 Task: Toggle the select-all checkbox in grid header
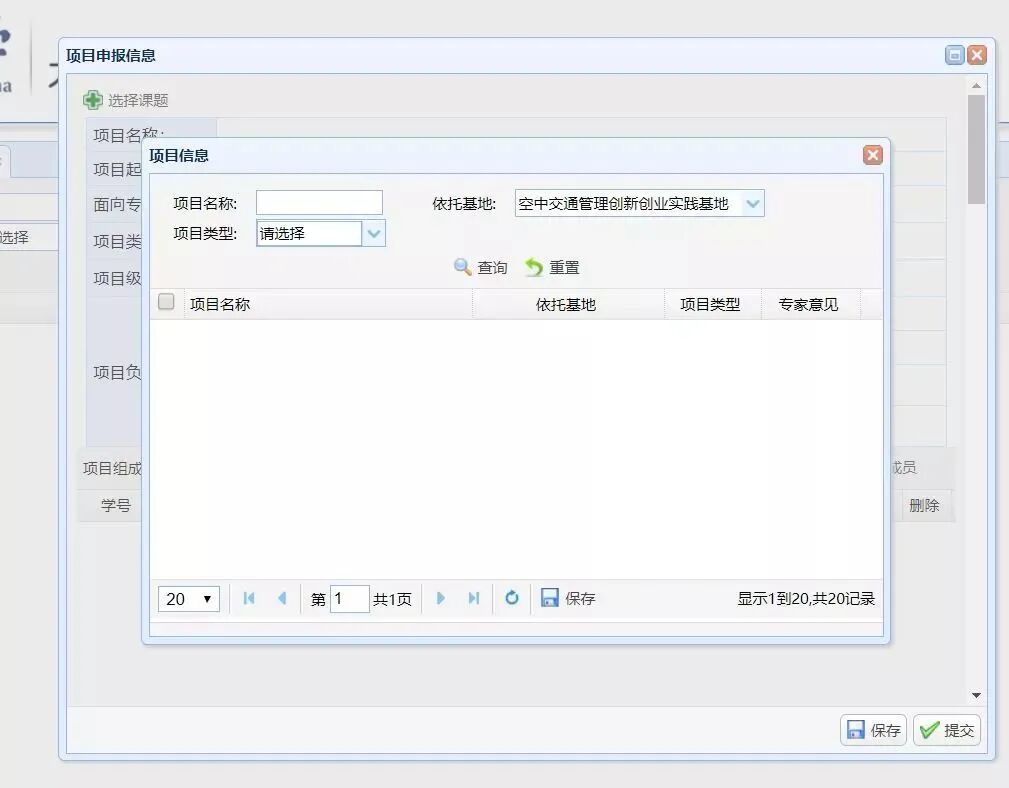(165, 301)
